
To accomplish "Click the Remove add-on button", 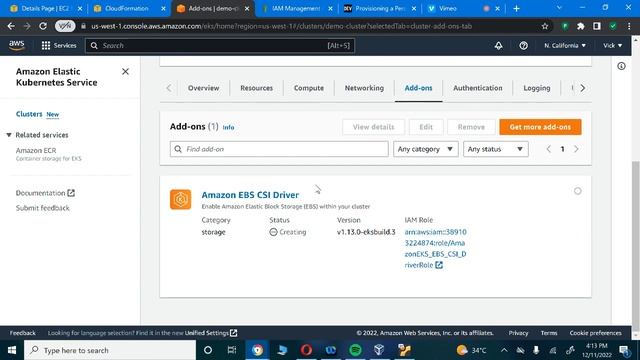I will pos(471,127).
